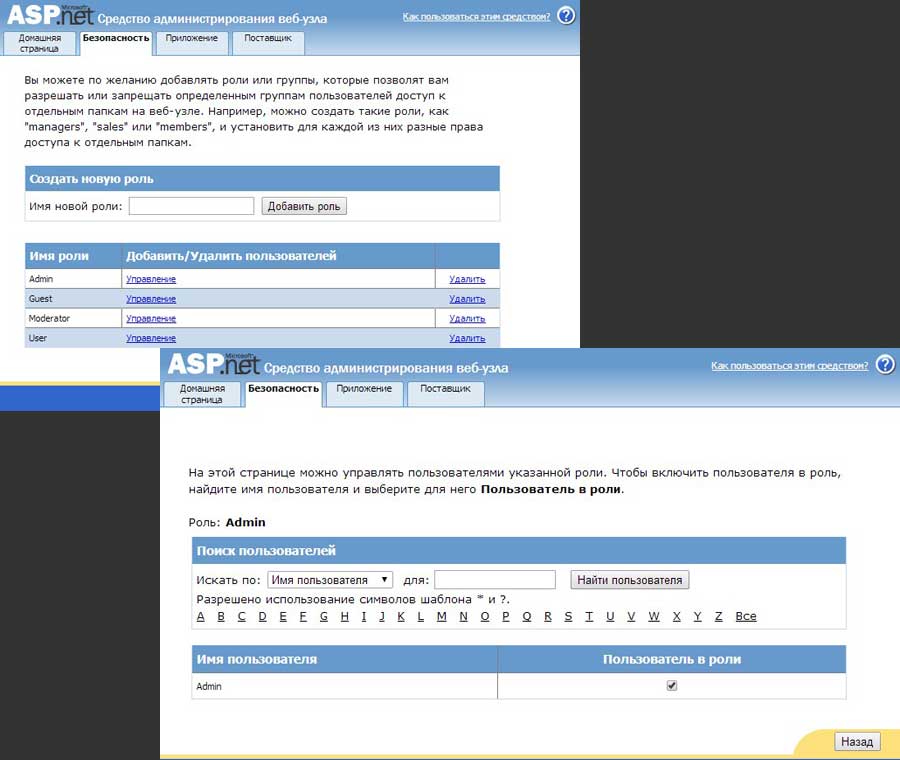Go to 'Домашняя страница' tab on the Admin role page
This screenshot has width=900, height=760.
point(202,394)
